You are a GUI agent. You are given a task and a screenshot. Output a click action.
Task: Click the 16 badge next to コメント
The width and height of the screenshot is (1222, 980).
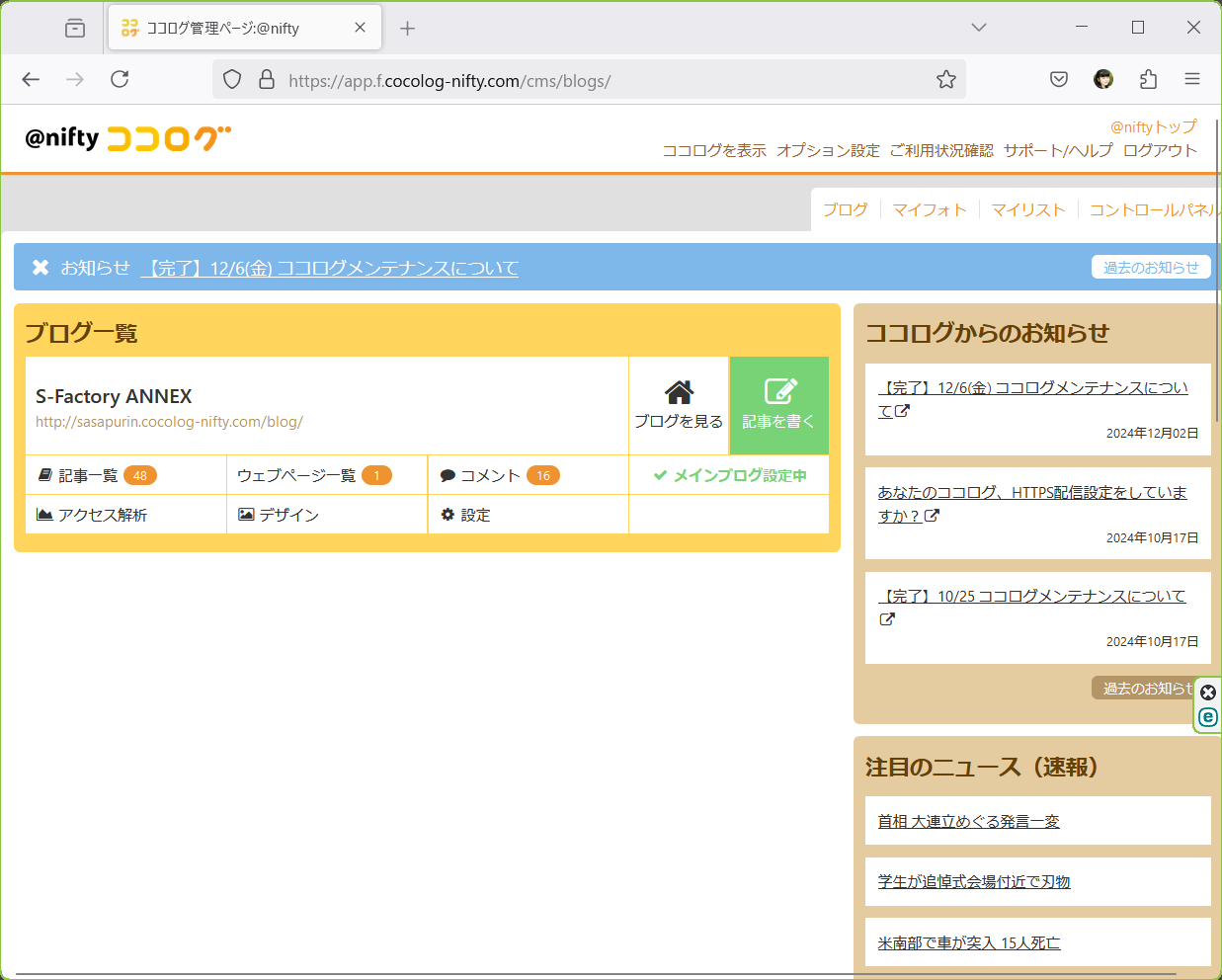click(x=543, y=475)
